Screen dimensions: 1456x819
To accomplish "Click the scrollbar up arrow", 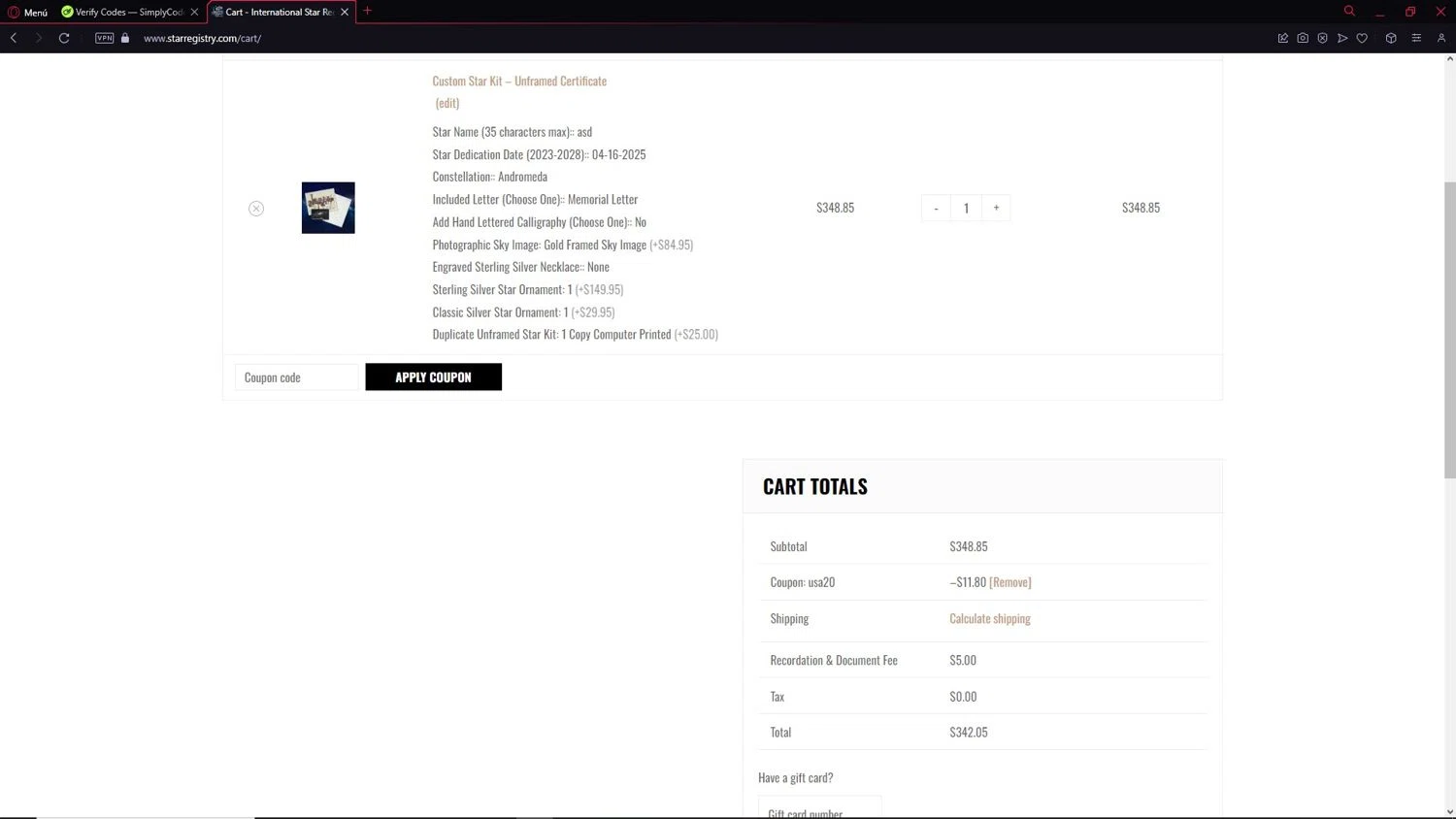I will pos(1450,59).
